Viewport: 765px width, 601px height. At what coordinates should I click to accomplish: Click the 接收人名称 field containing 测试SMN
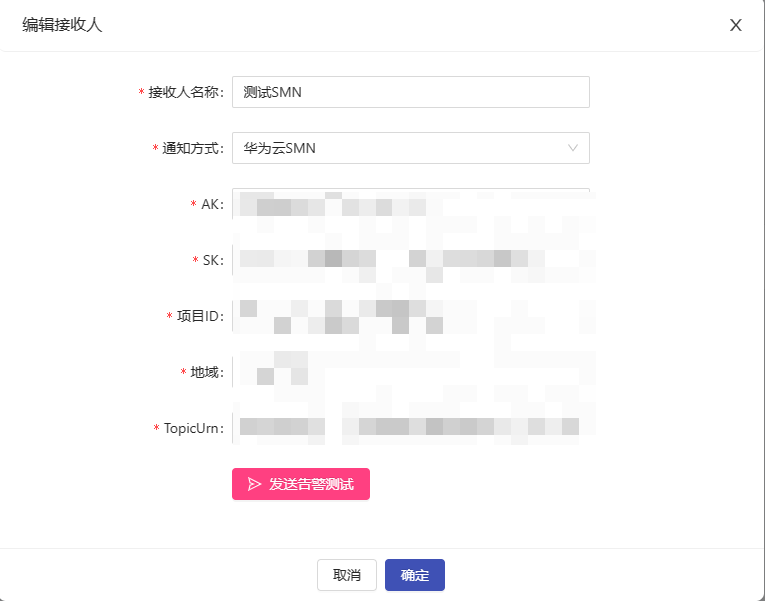410,92
